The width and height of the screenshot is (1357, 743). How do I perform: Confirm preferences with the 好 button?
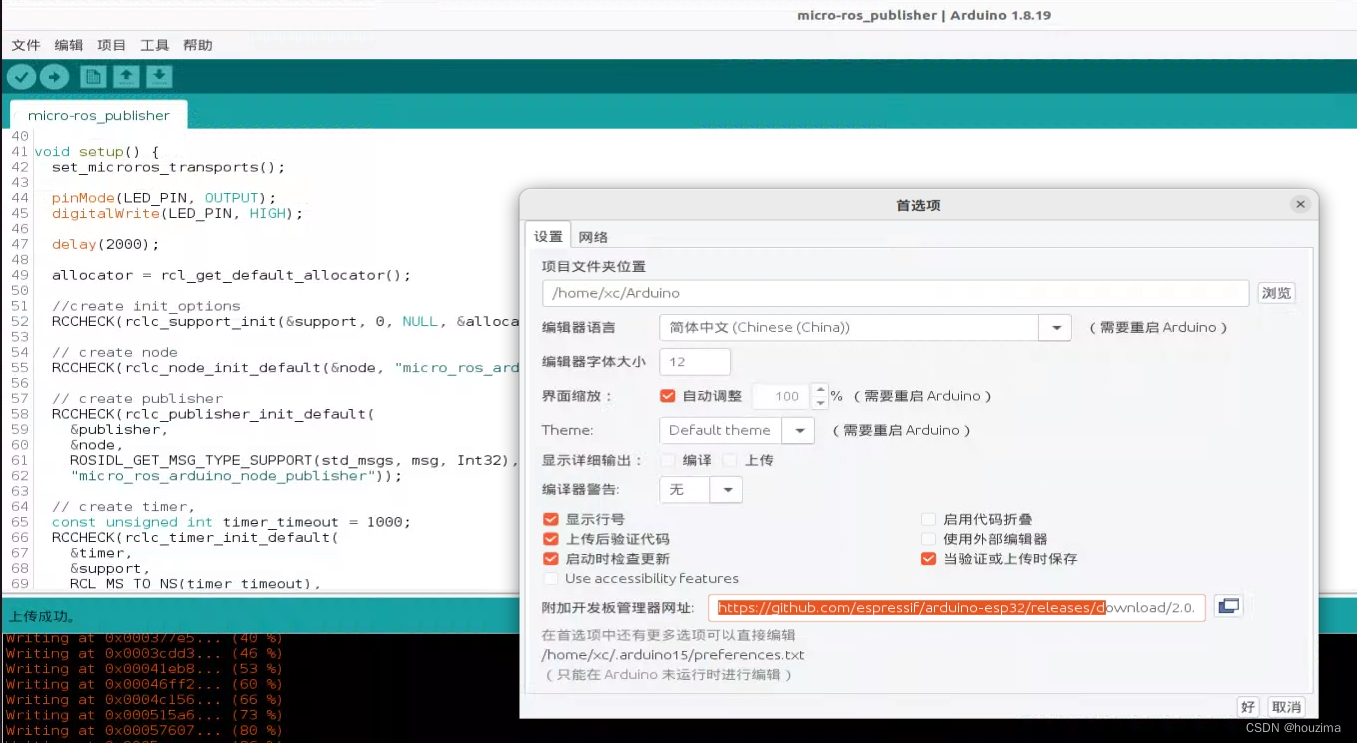[x=1247, y=707]
